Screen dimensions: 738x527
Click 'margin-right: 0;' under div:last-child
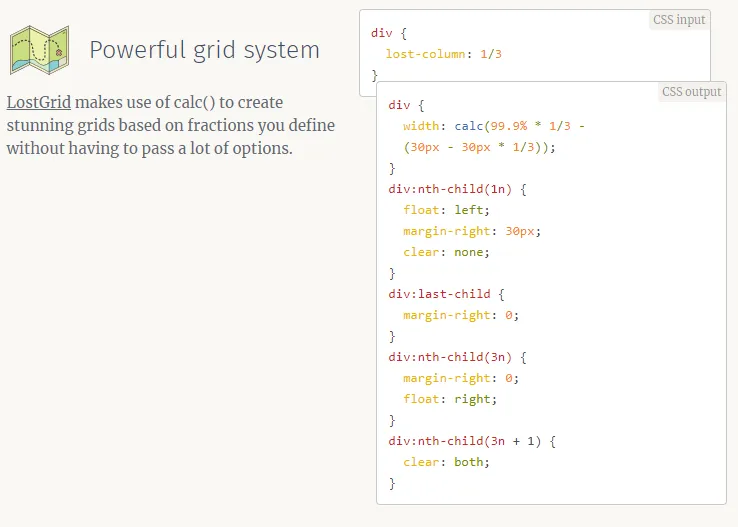click(461, 315)
